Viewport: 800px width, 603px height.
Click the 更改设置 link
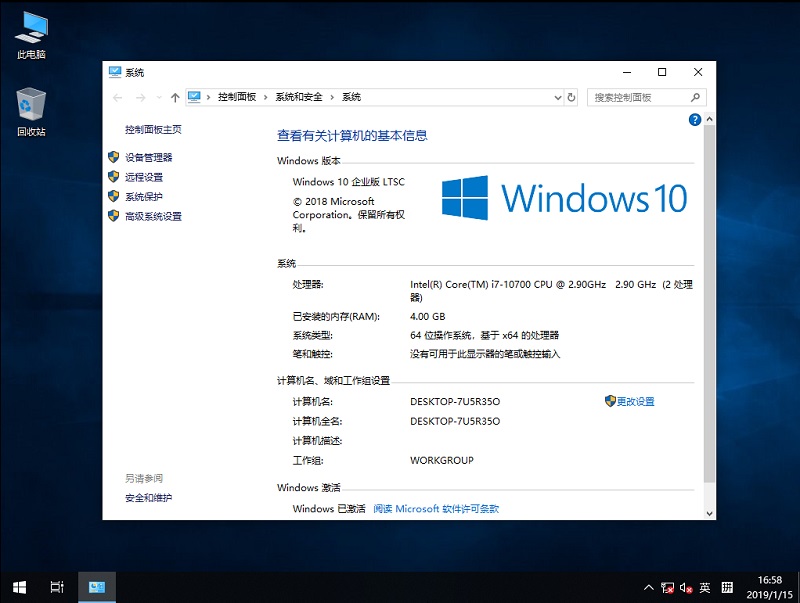(x=635, y=401)
